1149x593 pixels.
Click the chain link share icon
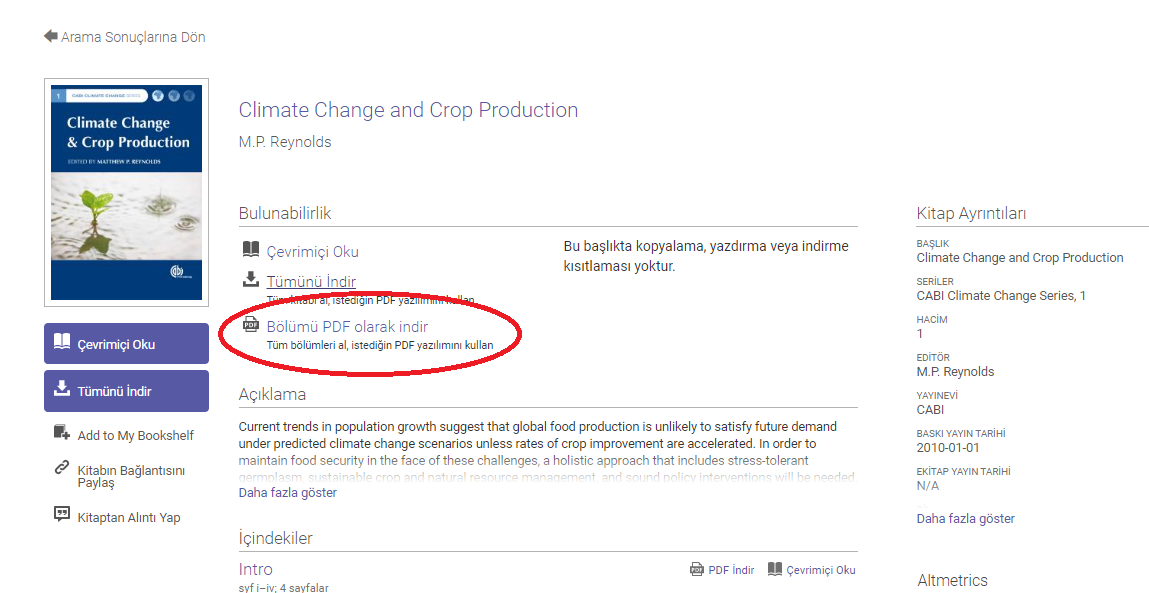[61, 470]
